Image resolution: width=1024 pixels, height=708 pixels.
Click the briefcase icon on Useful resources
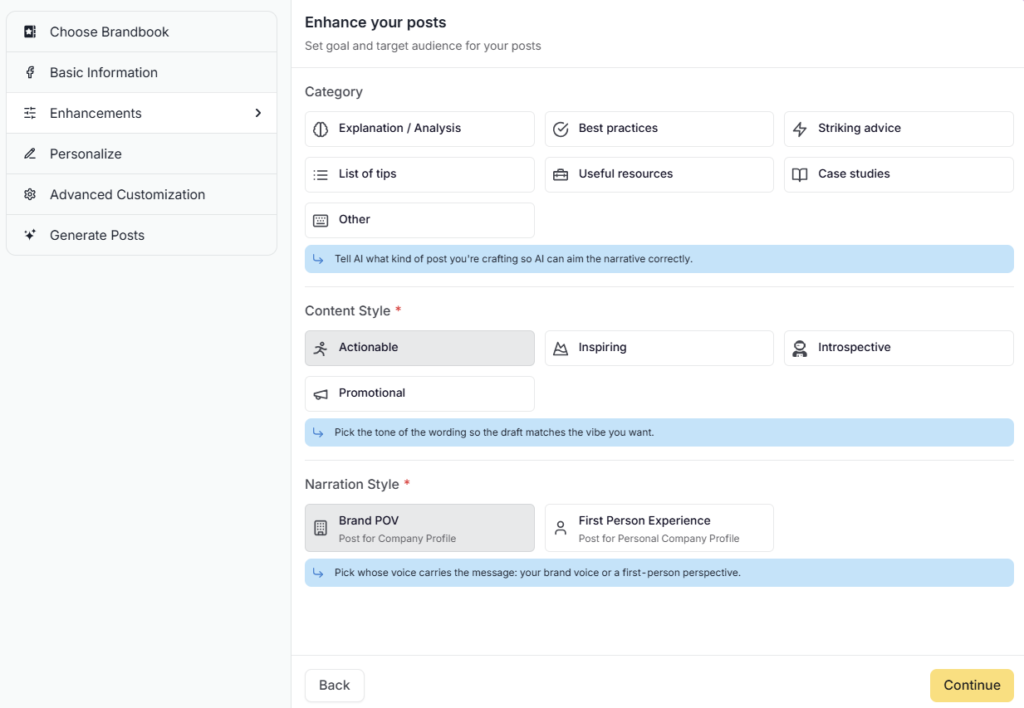pos(561,174)
